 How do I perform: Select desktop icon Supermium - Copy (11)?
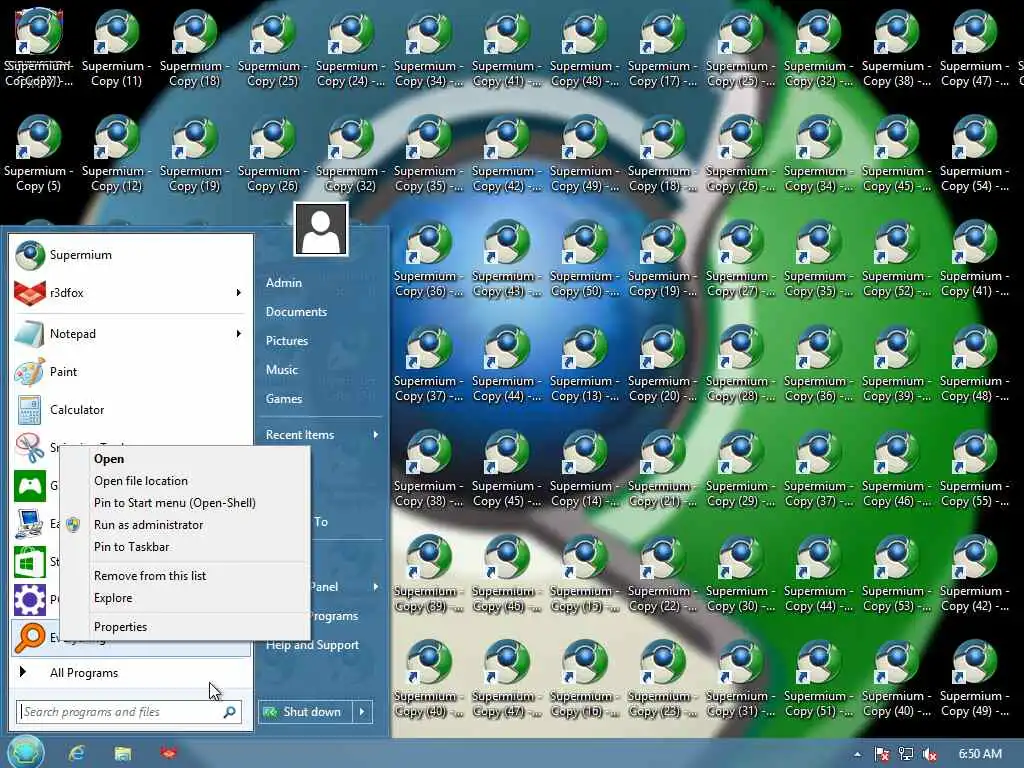point(116,48)
